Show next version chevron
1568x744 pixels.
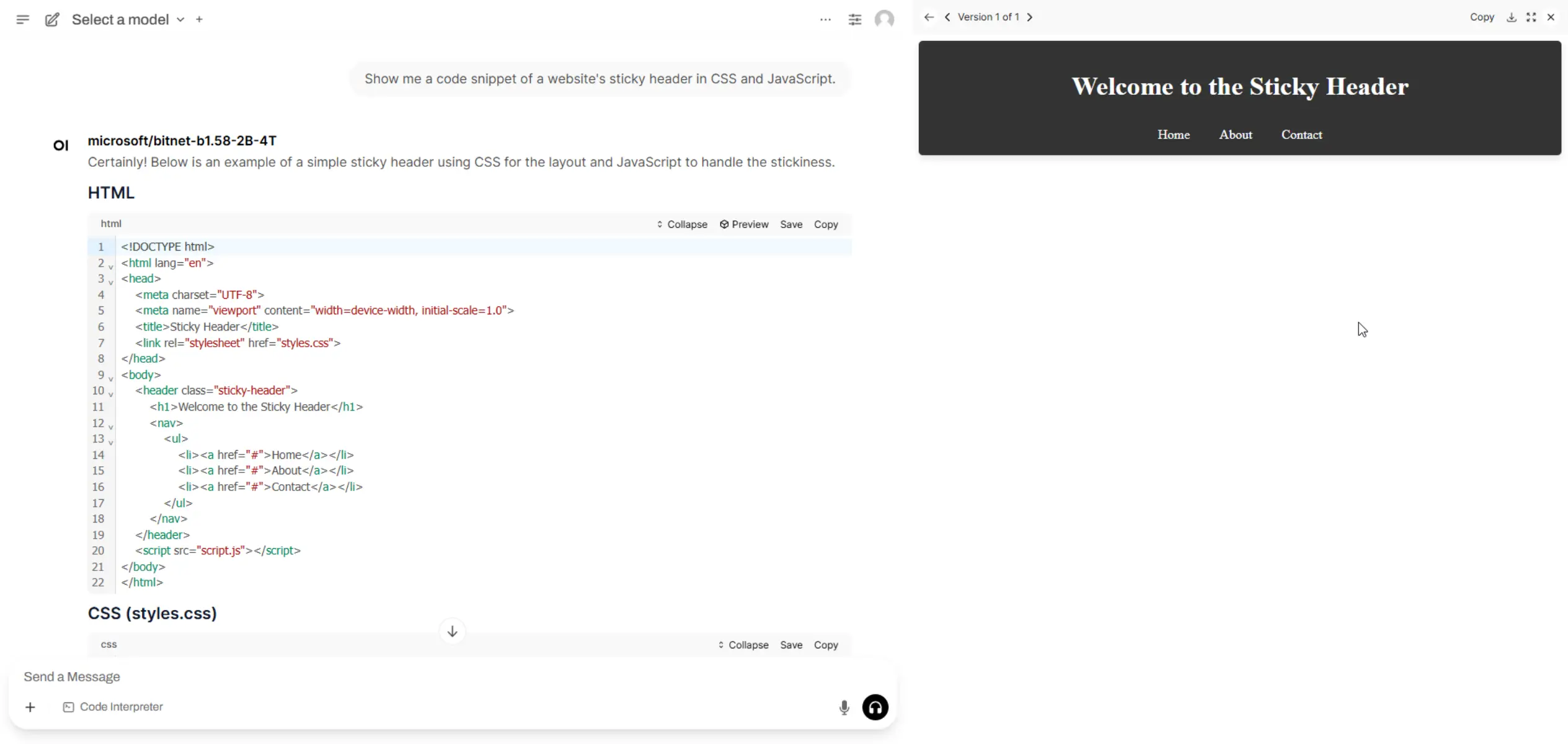tap(1030, 17)
